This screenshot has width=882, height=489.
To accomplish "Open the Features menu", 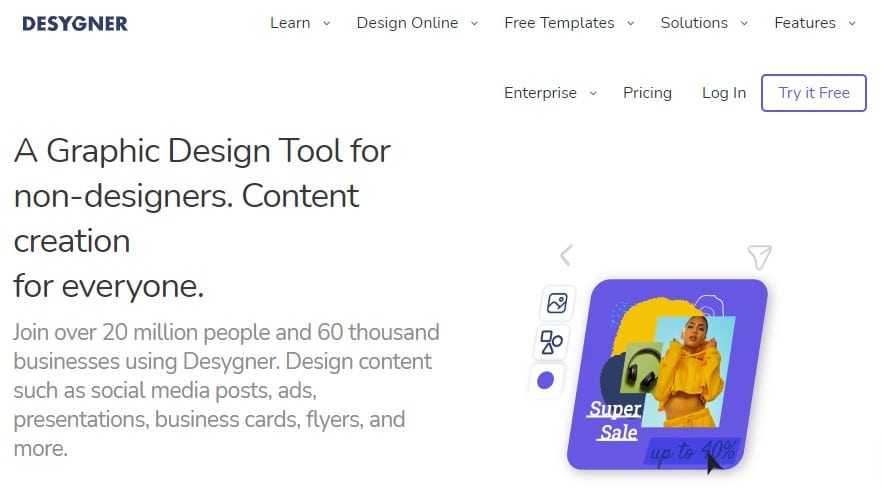I will click(805, 23).
